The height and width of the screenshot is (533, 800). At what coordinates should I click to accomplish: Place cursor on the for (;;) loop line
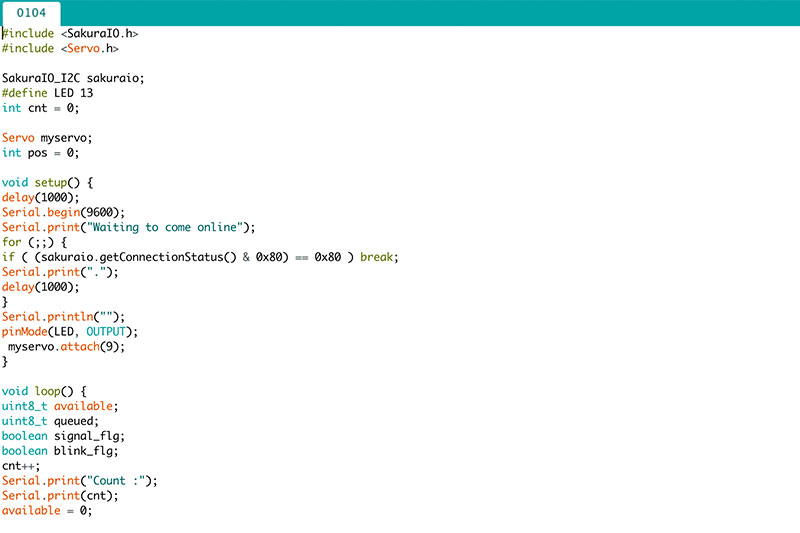tap(34, 242)
